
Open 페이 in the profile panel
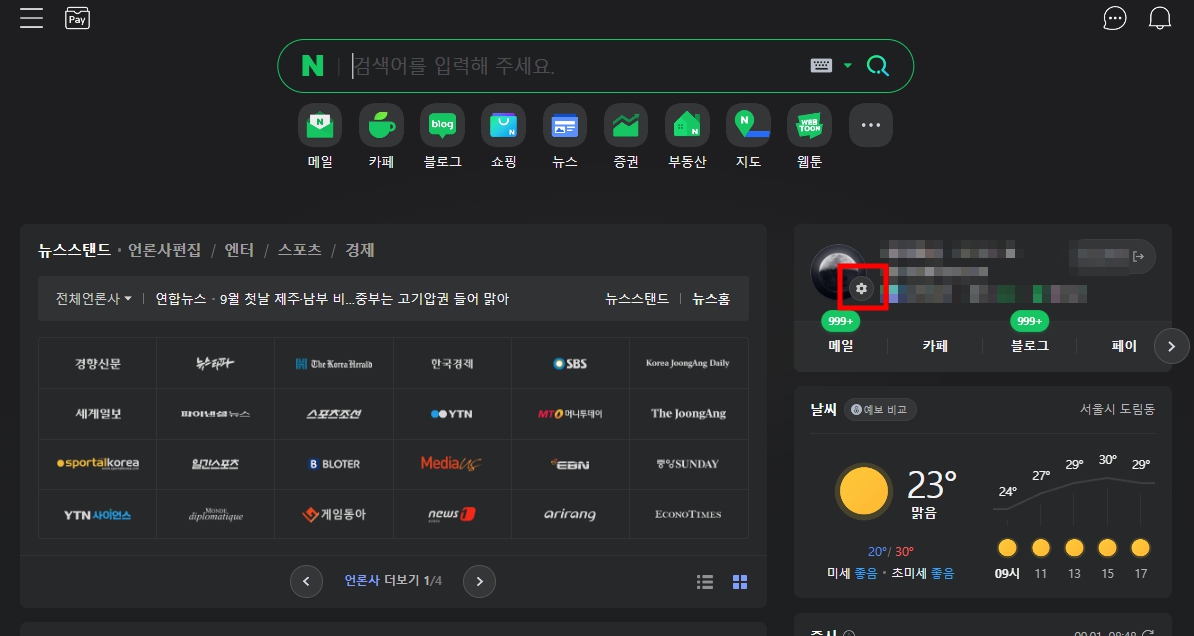click(1124, 345)
